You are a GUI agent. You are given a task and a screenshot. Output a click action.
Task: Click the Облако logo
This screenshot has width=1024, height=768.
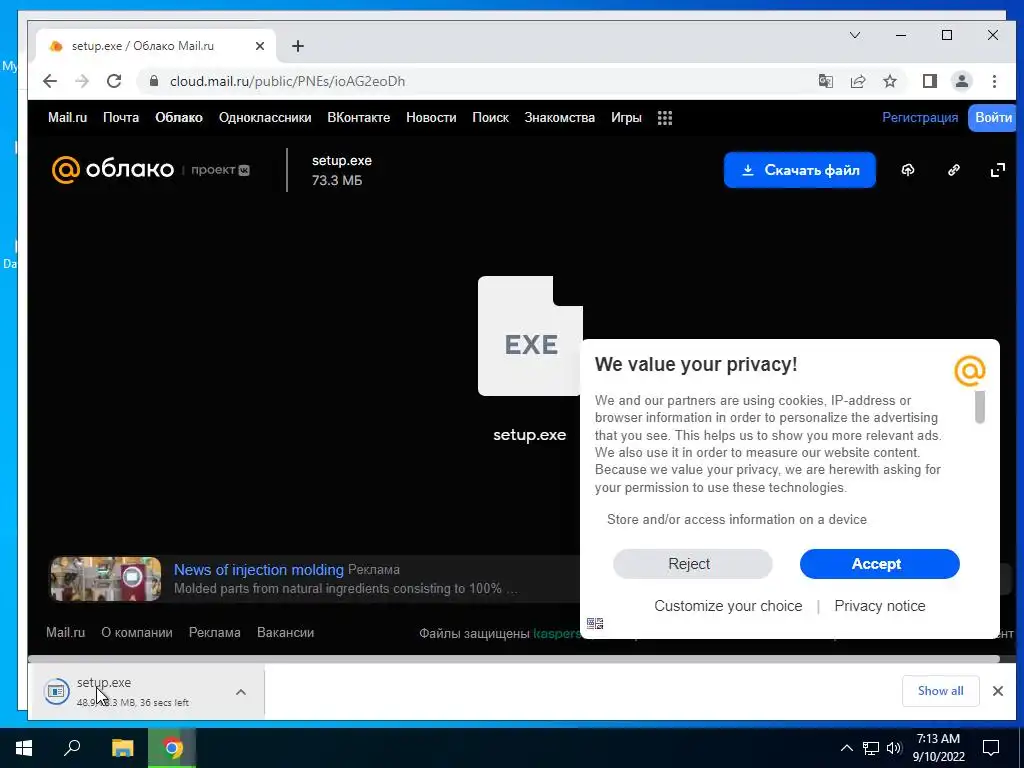coord(113,170)
